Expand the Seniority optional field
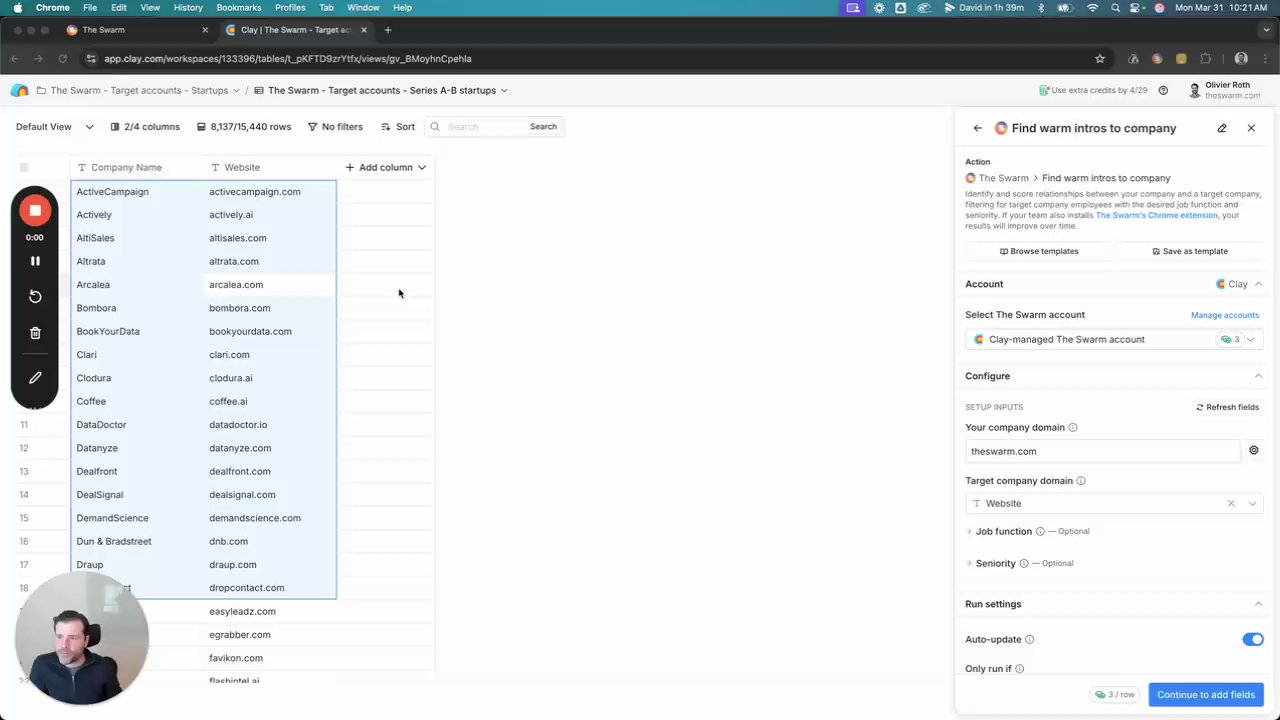The width and height of the screenshot is (1280, 720). coord(969,563)
